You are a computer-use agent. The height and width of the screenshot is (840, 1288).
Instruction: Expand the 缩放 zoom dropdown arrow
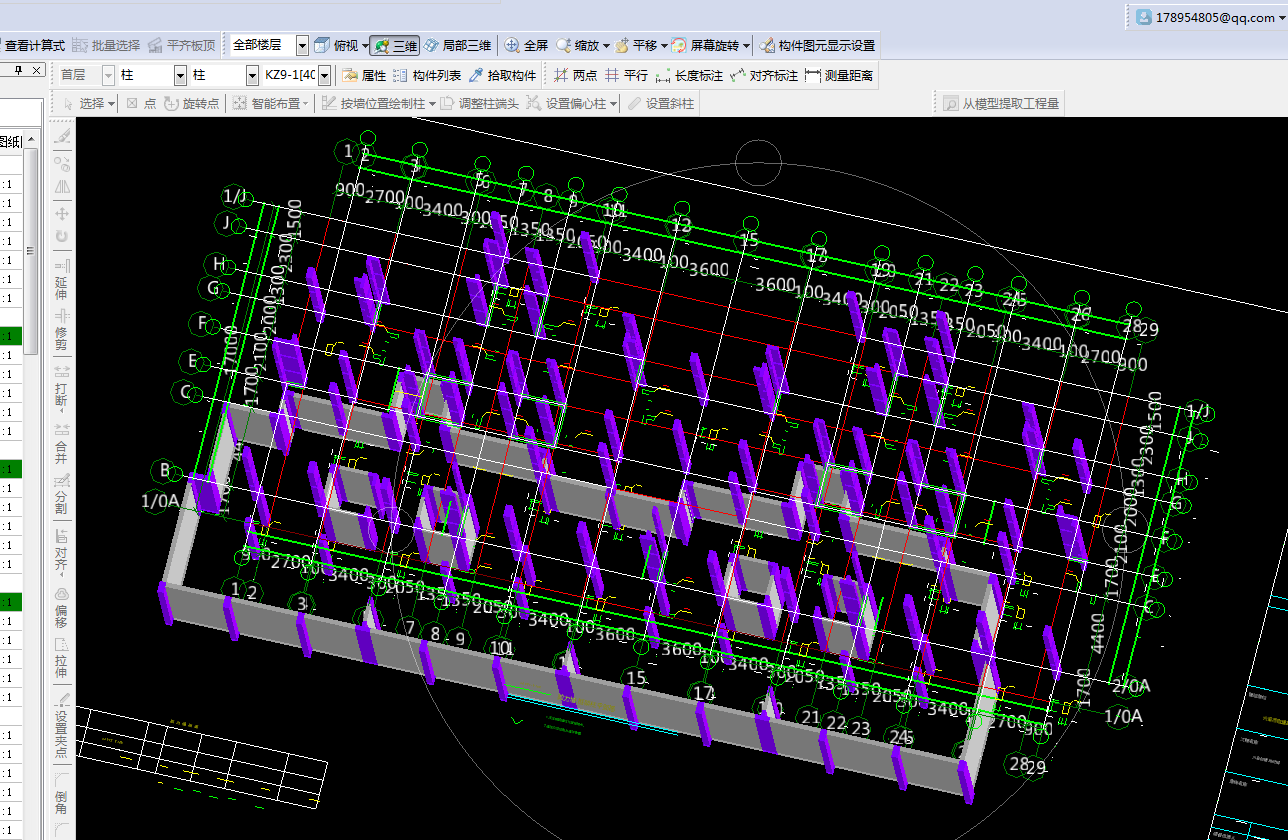click(x=606, y=46)
